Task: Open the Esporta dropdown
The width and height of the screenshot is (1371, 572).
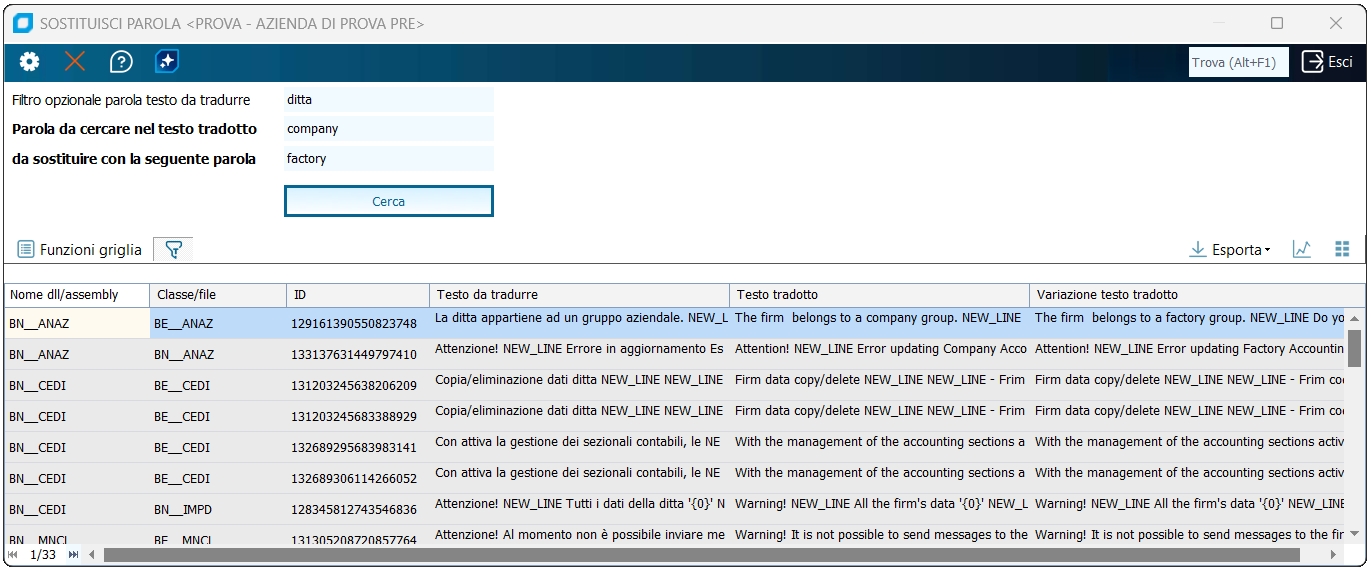Action: [1230, 250]
